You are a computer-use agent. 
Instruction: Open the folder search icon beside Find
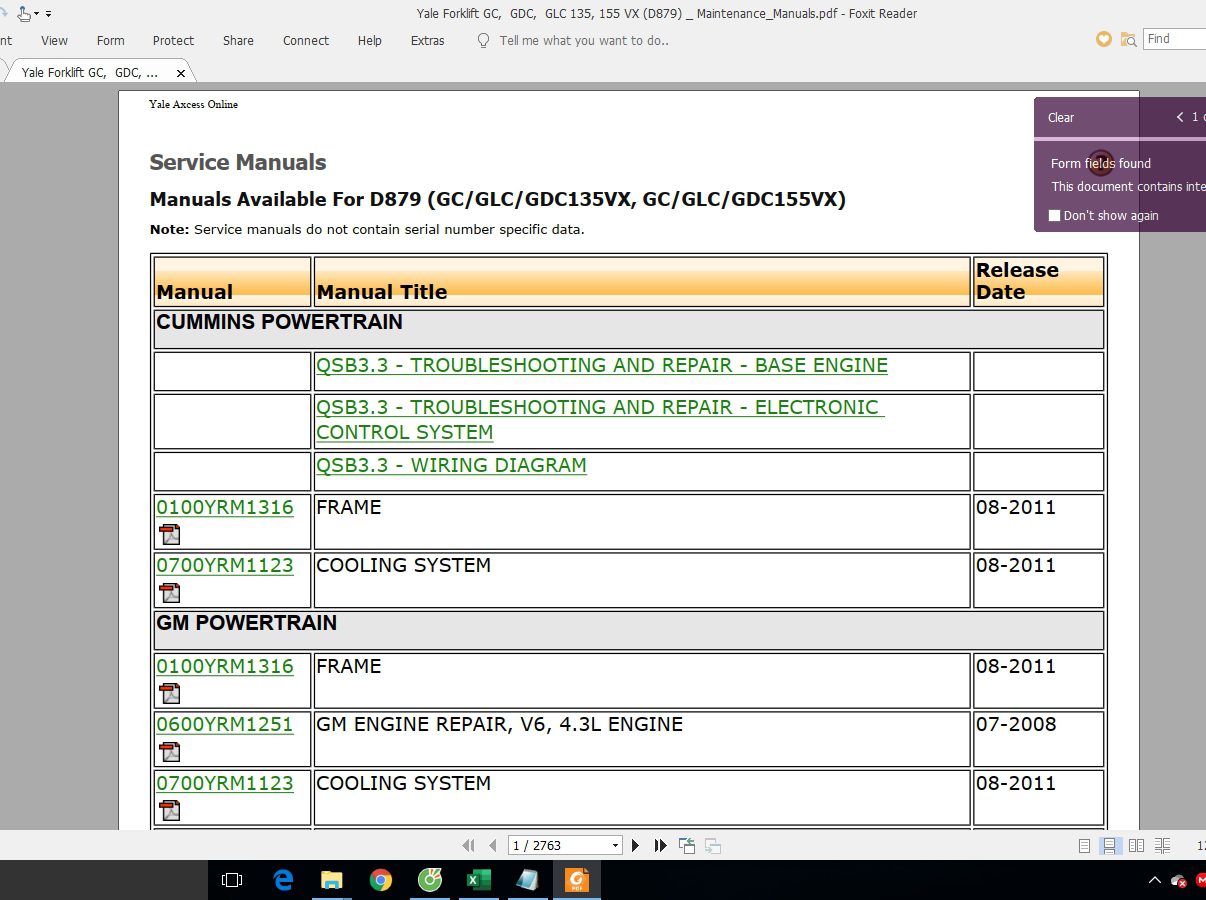coord(1128,40)
